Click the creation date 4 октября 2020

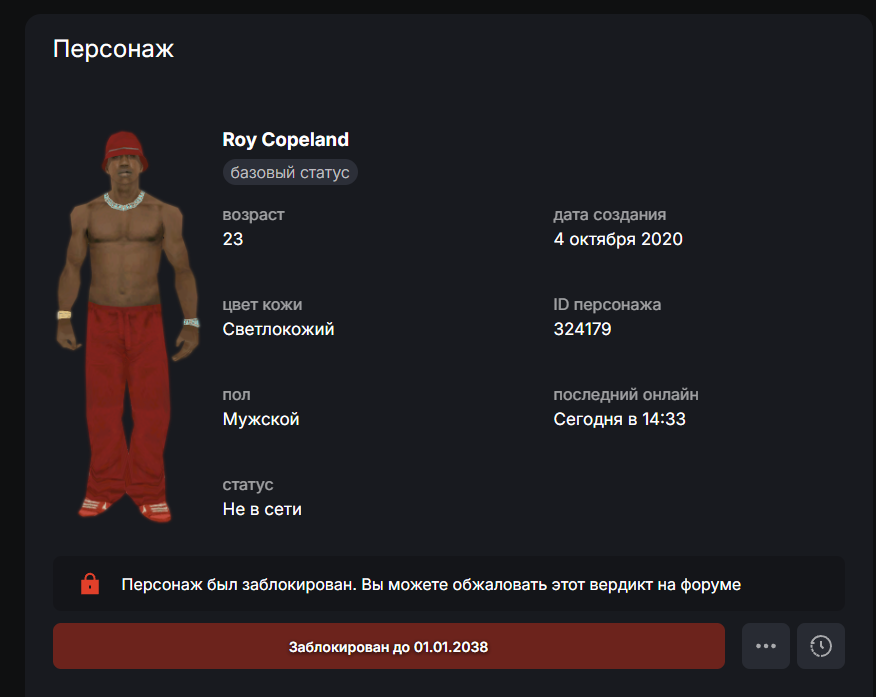tap(618, 239)
